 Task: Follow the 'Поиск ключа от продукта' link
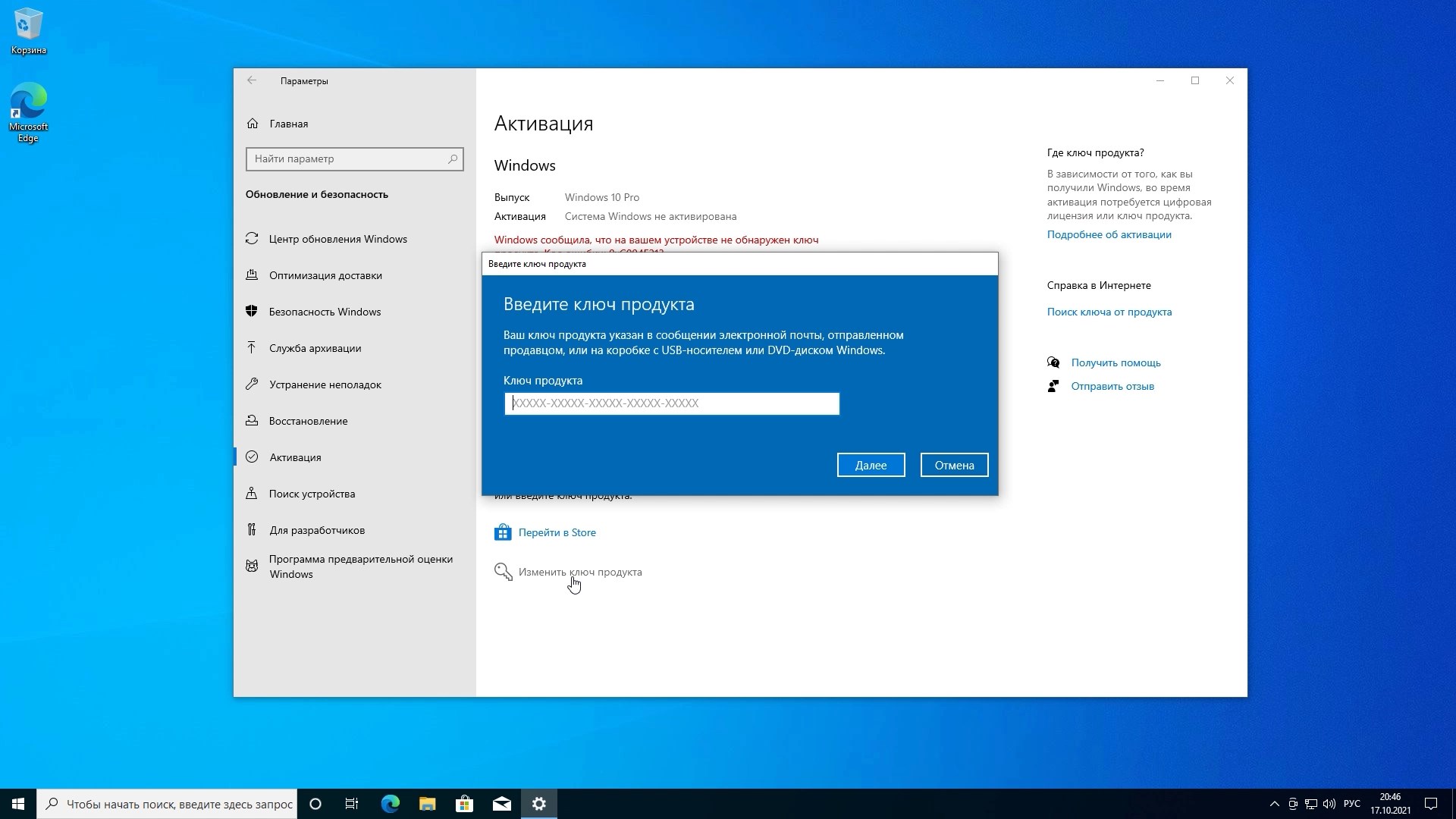(1109, 312)
